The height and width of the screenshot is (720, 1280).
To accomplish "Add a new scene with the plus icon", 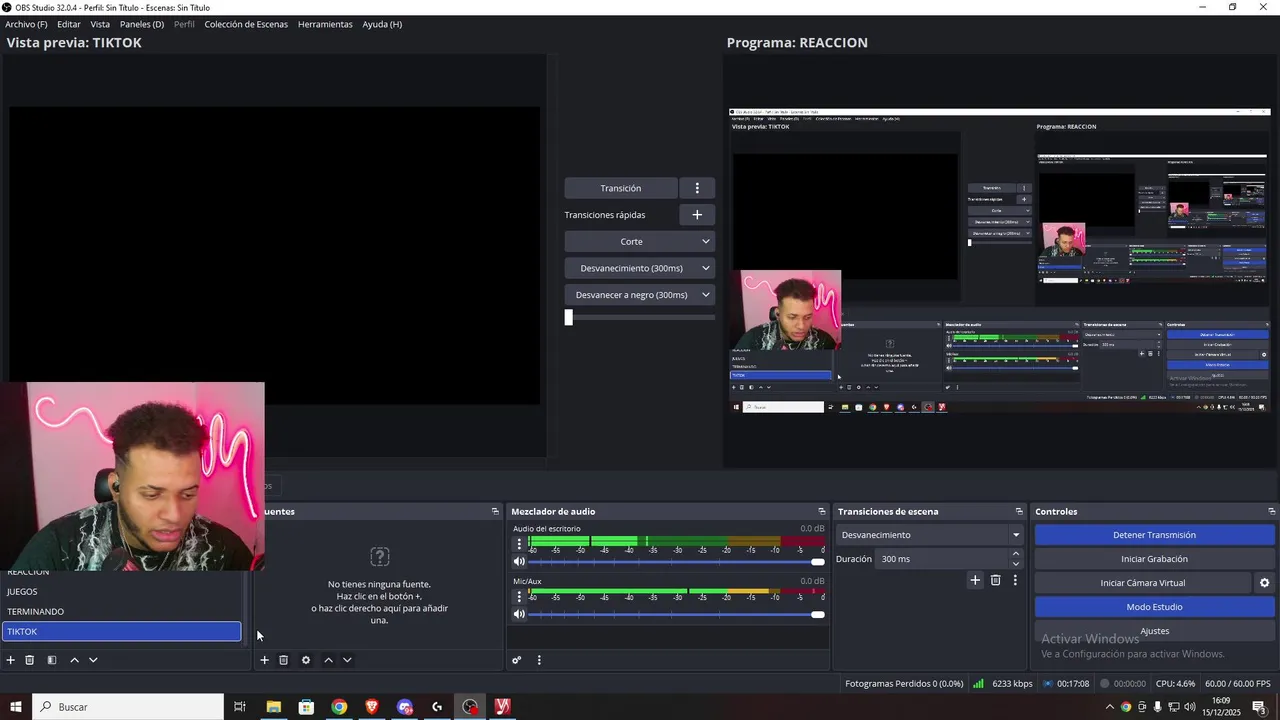I will coord(11,660).
